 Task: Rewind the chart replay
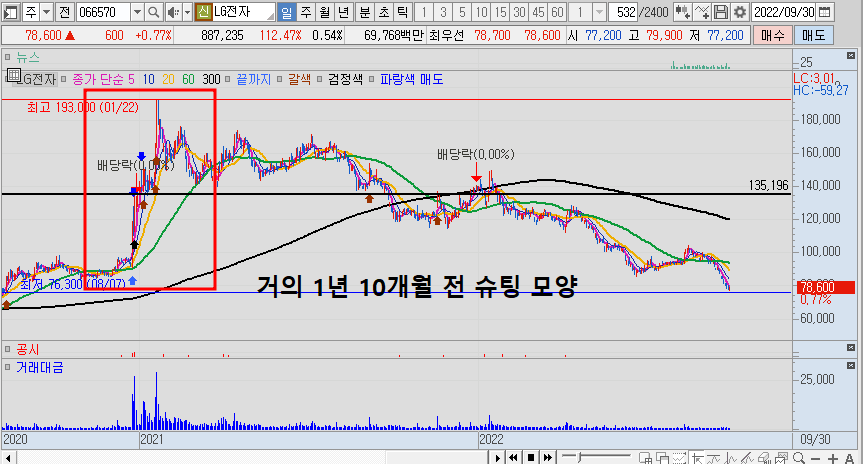pos(513,458)
